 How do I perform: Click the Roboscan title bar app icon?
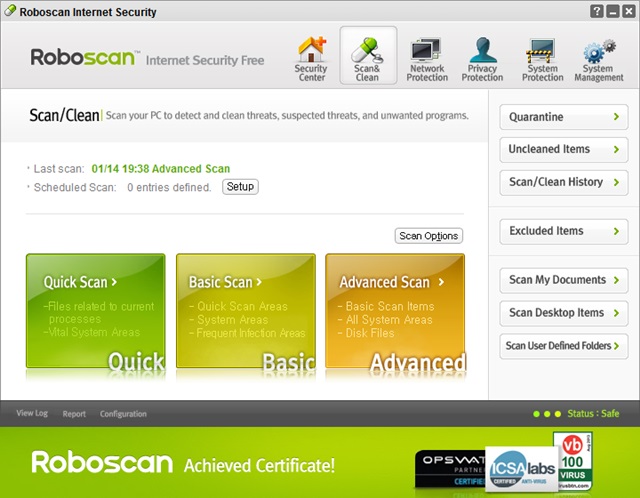tap(10, 11)
